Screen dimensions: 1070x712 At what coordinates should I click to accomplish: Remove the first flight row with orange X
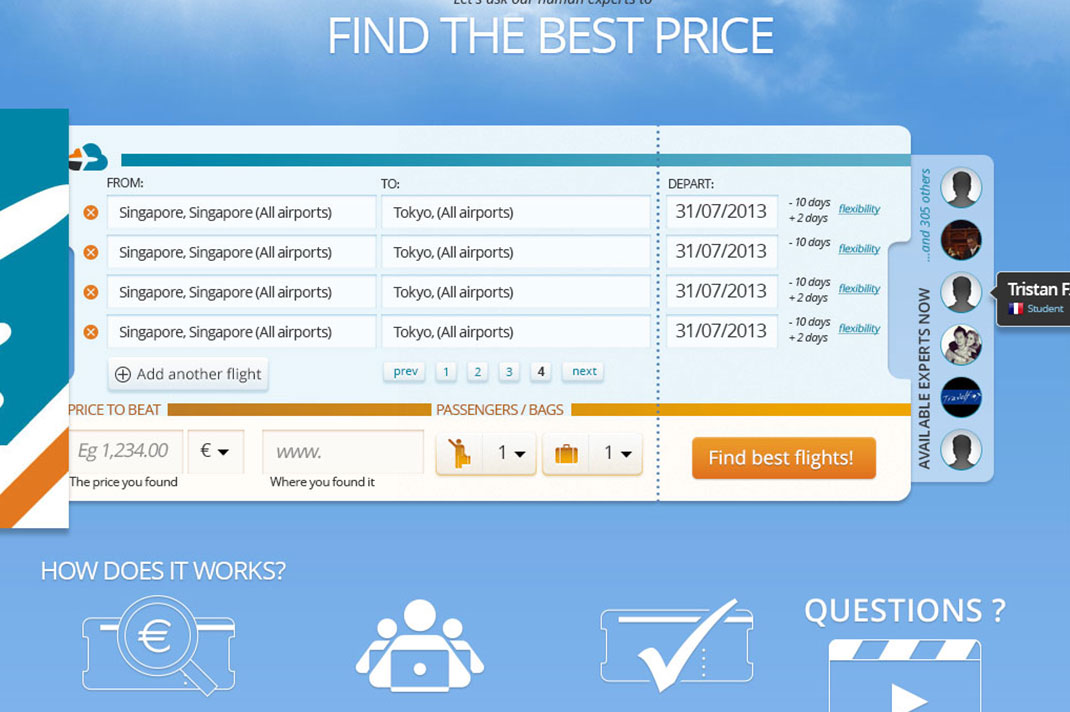pyautogui.click(x=91, y=213)
